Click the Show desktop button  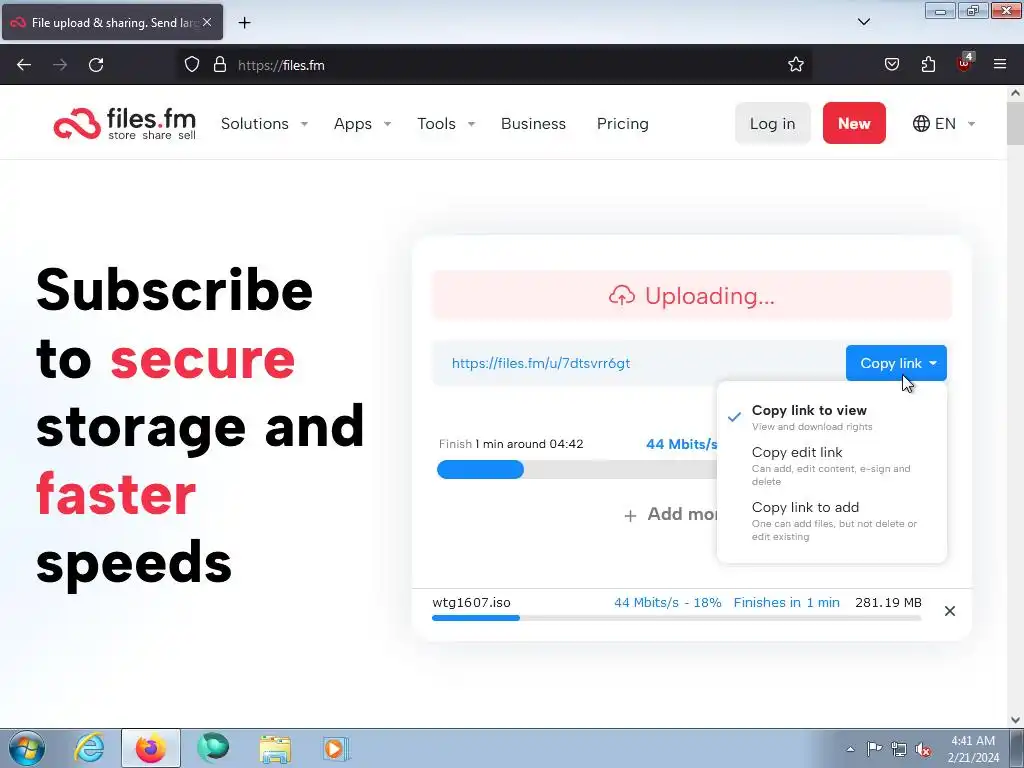[x=1017, y=748]
